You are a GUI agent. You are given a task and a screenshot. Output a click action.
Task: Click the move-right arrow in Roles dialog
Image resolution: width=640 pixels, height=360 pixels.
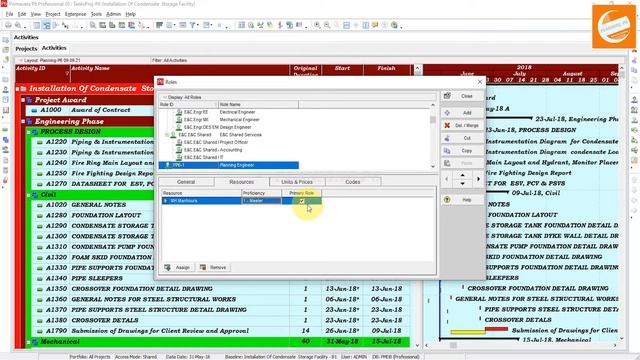pyautogui.click(x=478, y=179)
